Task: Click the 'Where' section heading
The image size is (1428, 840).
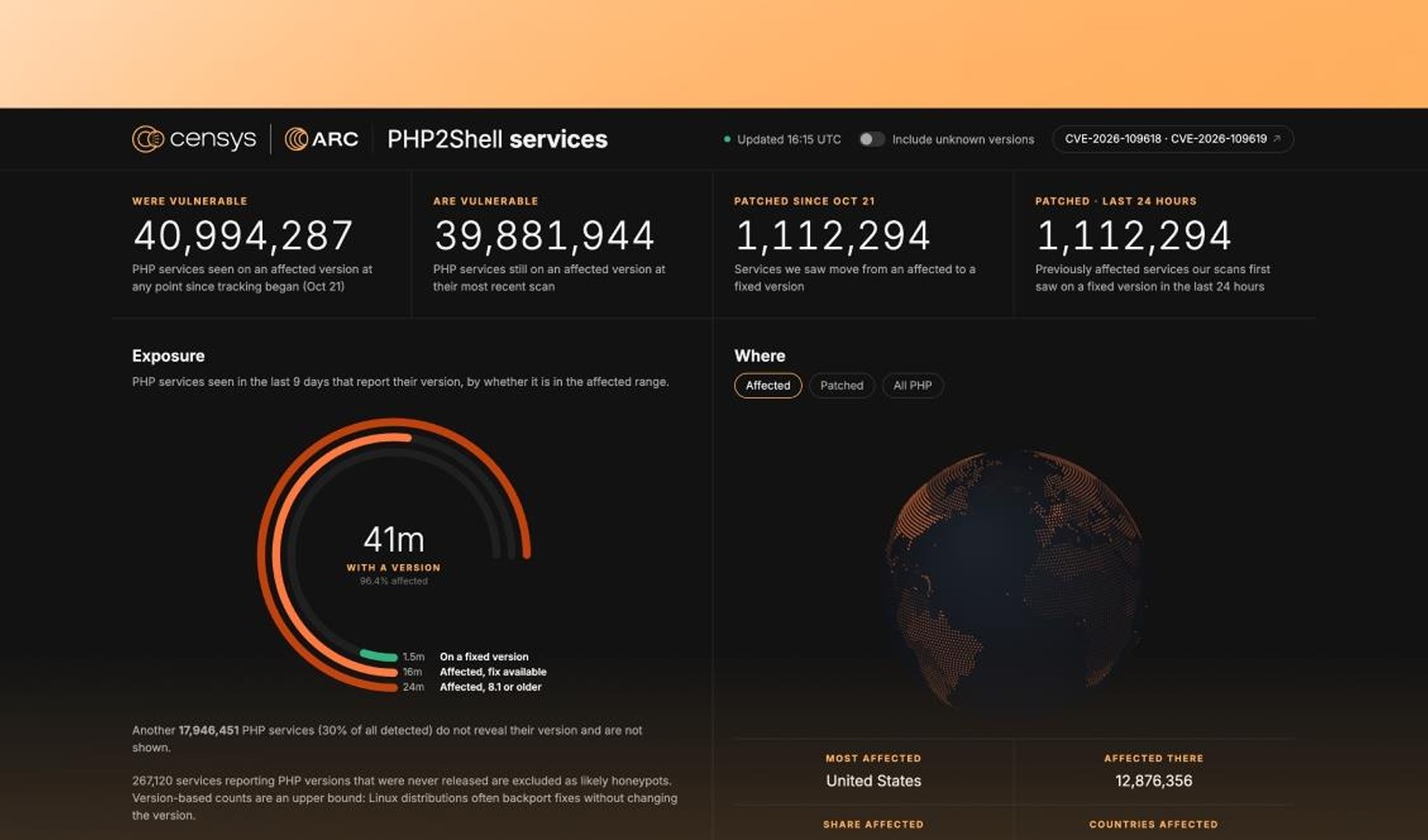Action: 759,356
